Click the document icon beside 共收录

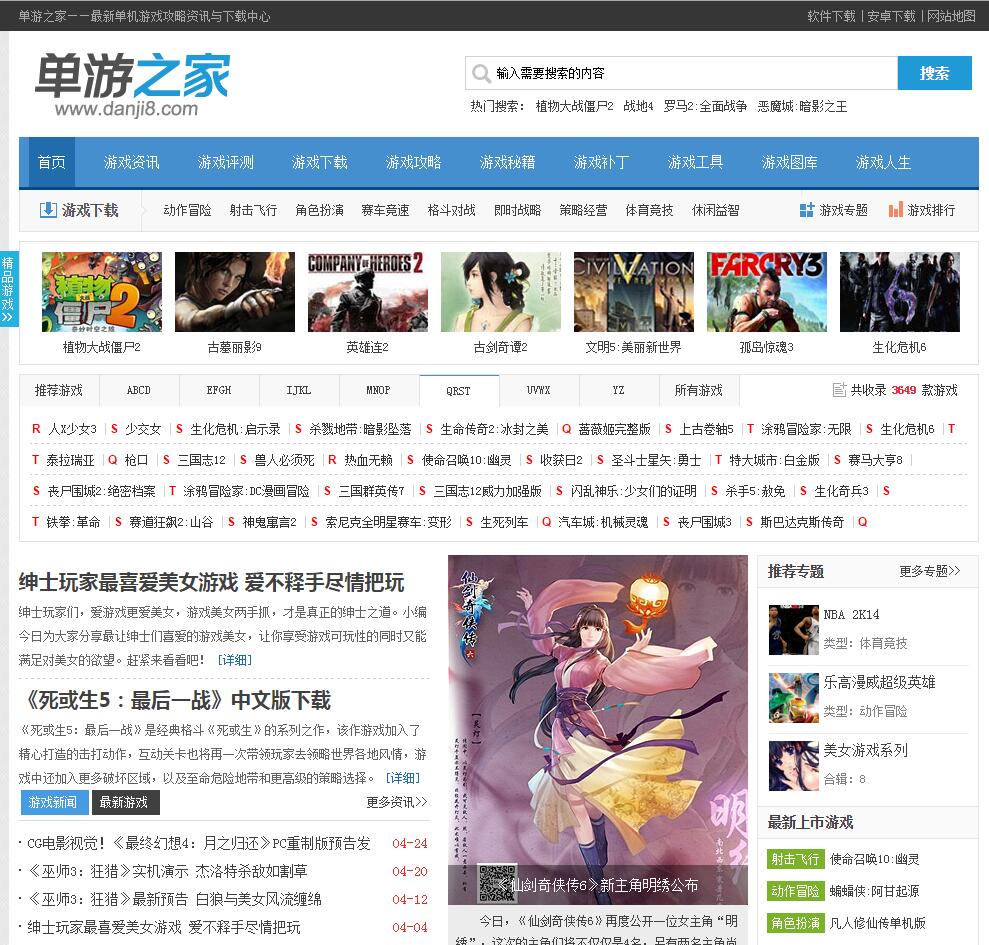click(x=840, y=390)
